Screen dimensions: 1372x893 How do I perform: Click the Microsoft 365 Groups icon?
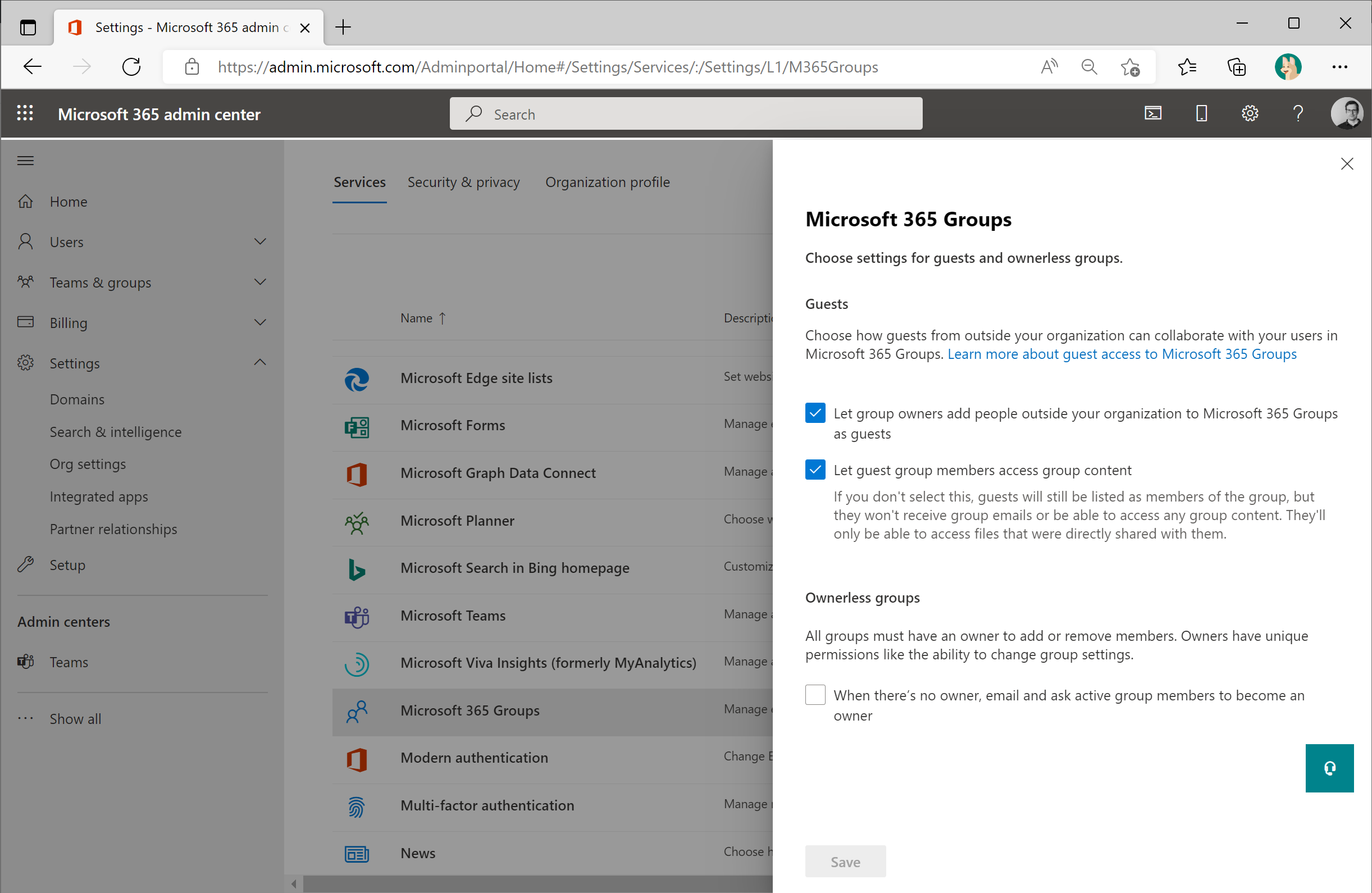[357, 712]
